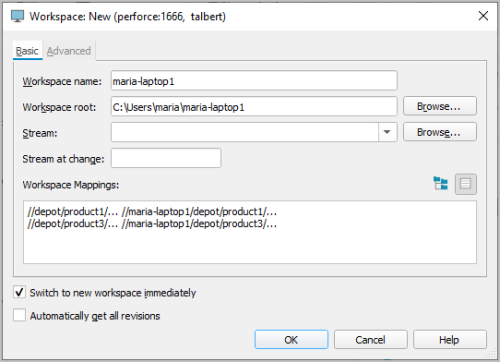Open the Advanced tab
The image size is (500, 362).
click(69, 51)
